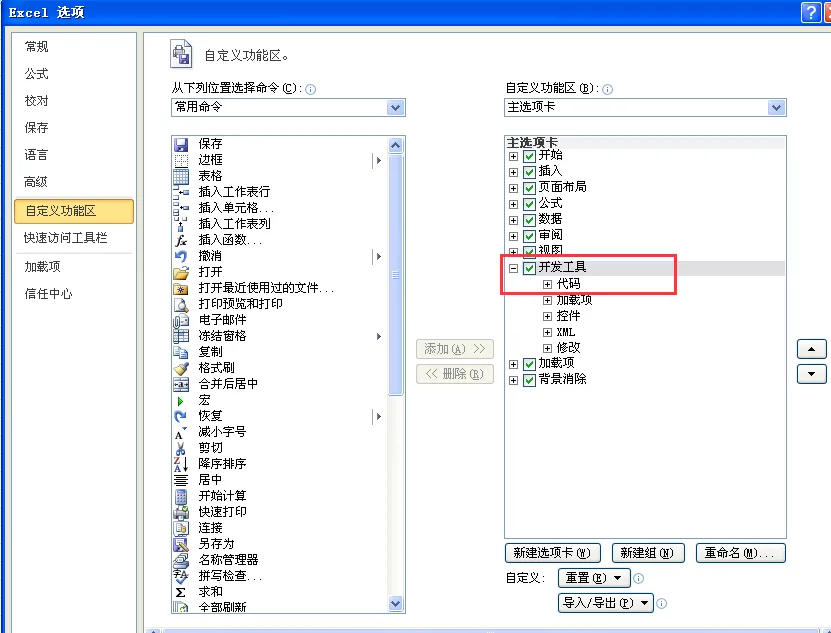Uncheck the 开始 tab checkbox
The height and width of the screenshot is (633, 831).
(x=529, y=156)
